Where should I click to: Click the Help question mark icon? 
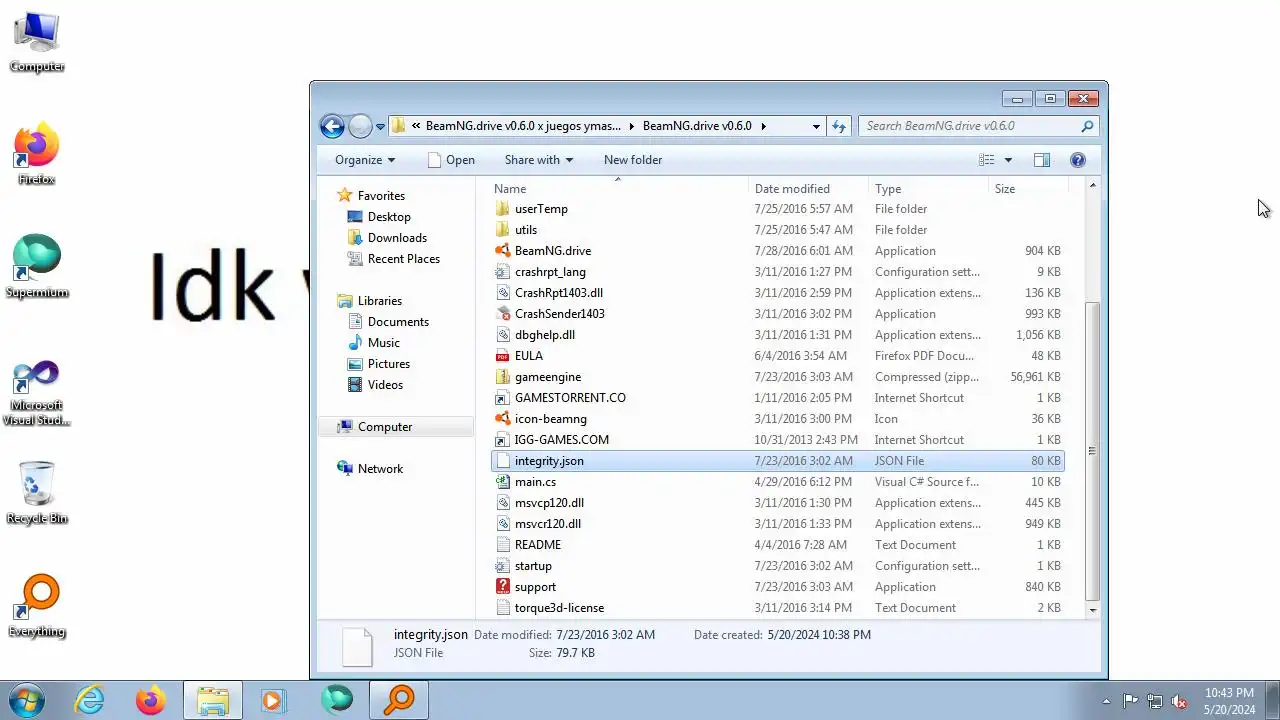pyautogui.click(x=1077, y=160)
